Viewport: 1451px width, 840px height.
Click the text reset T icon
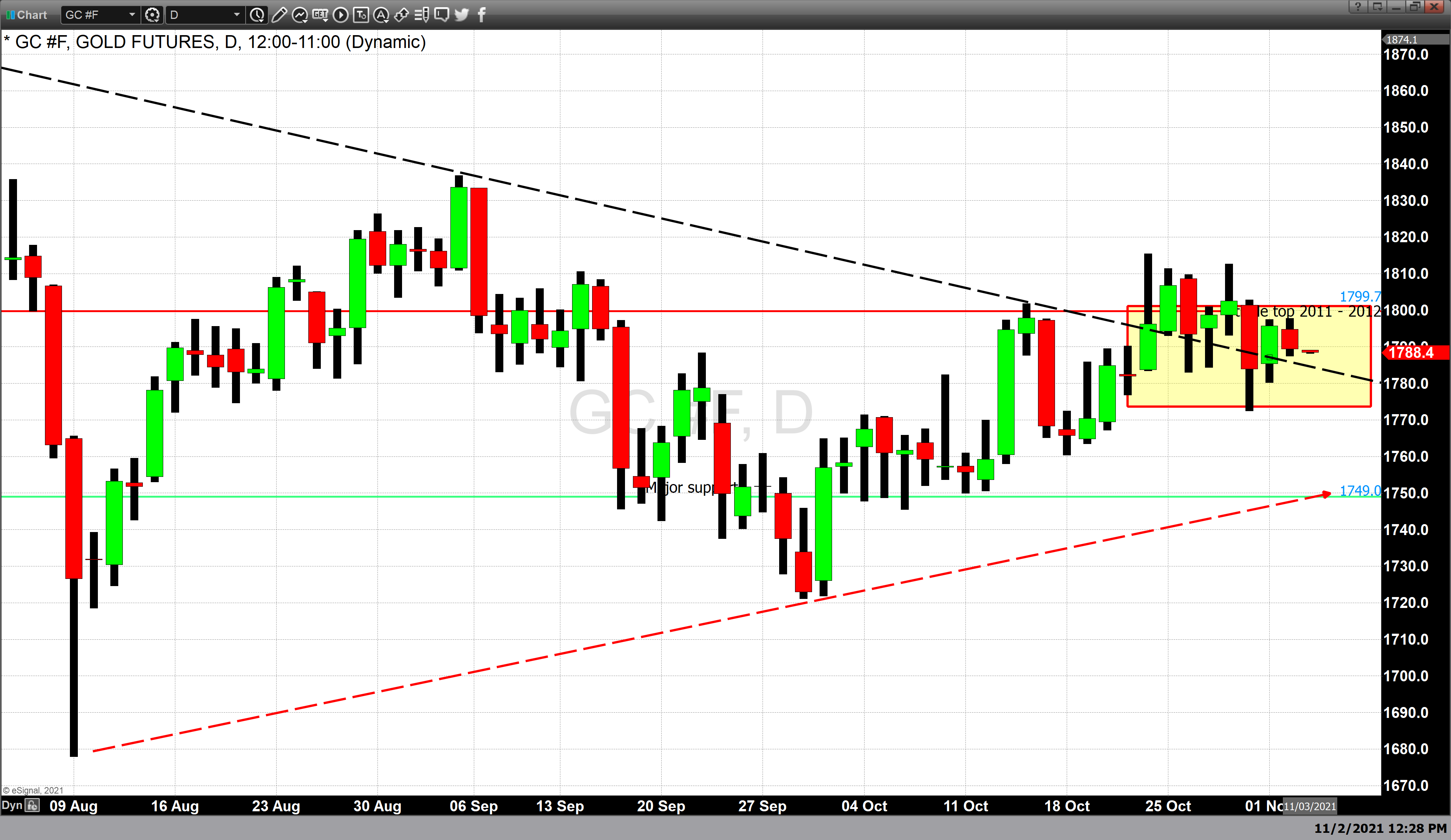coord(361,15)
